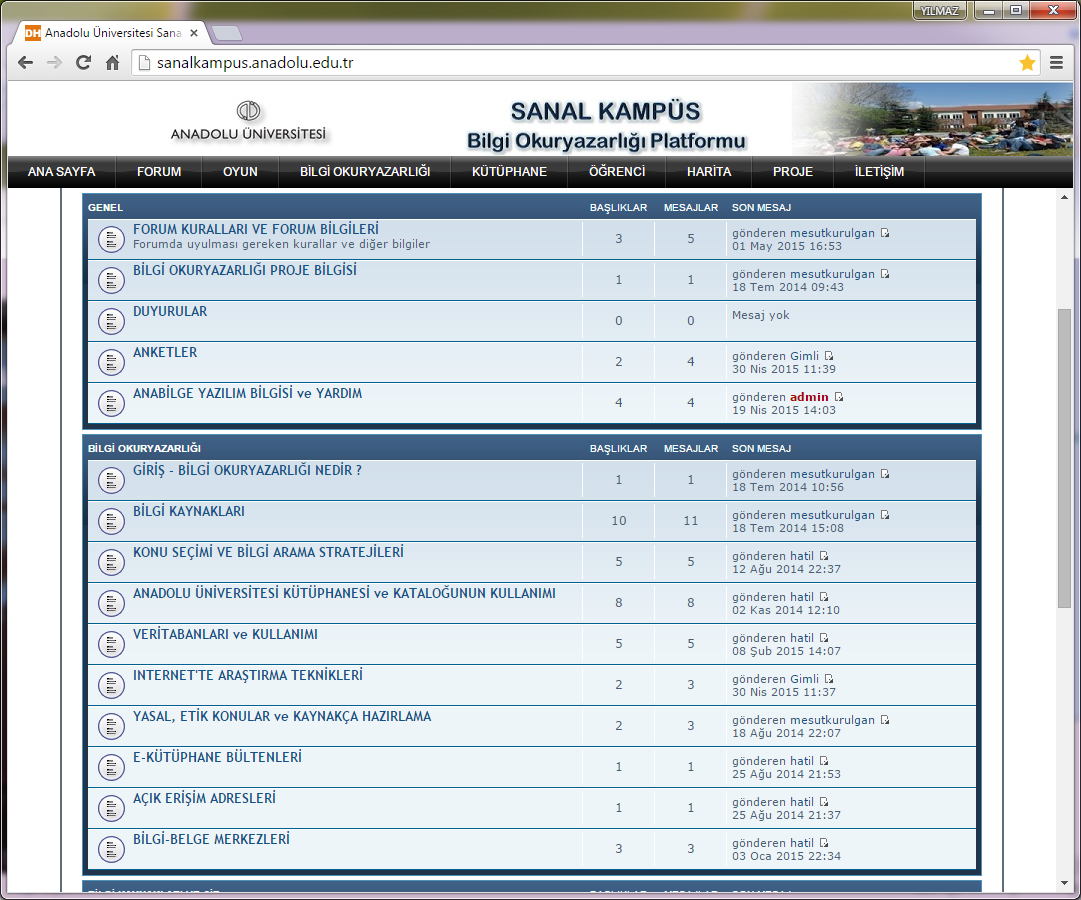The height and width of the screenshot is (900, 1081).
Task: Bookmark this page with the star icon
Action: click(x=1027, y=63)
